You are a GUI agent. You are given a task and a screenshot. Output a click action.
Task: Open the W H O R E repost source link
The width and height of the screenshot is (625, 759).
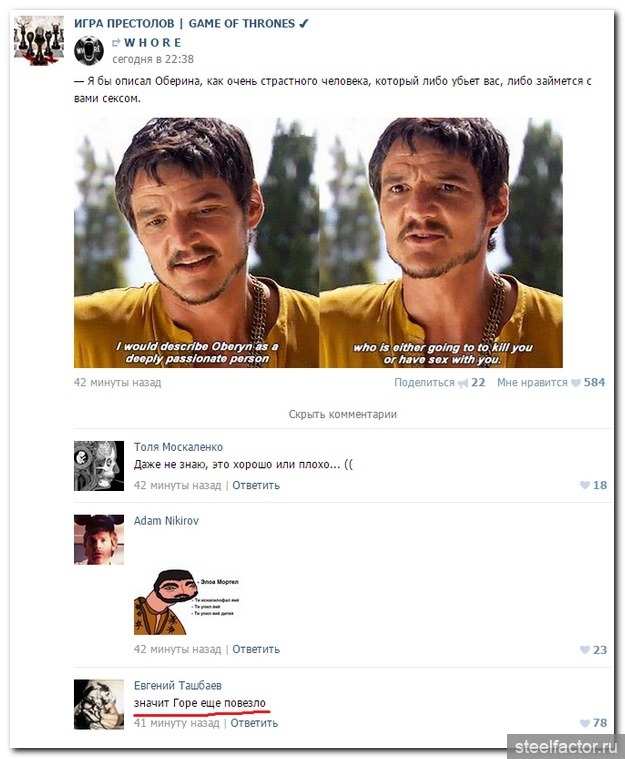coord(152,43)
